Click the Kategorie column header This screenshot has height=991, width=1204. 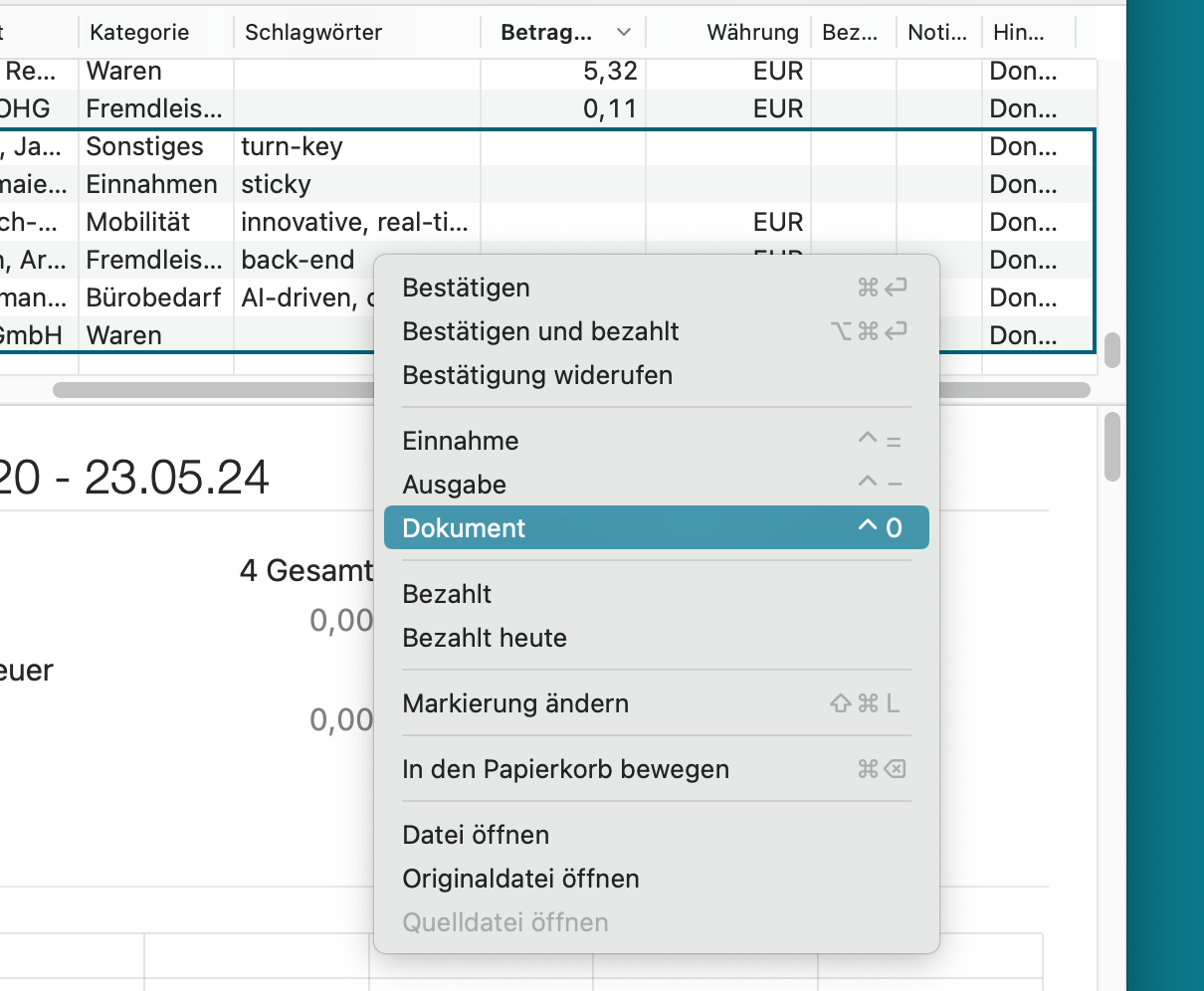[x=139, y=33]
